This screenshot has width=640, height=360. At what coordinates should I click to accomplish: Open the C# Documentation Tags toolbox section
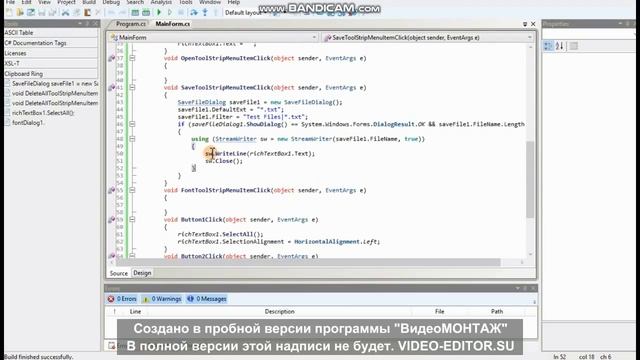pos(51,43)
